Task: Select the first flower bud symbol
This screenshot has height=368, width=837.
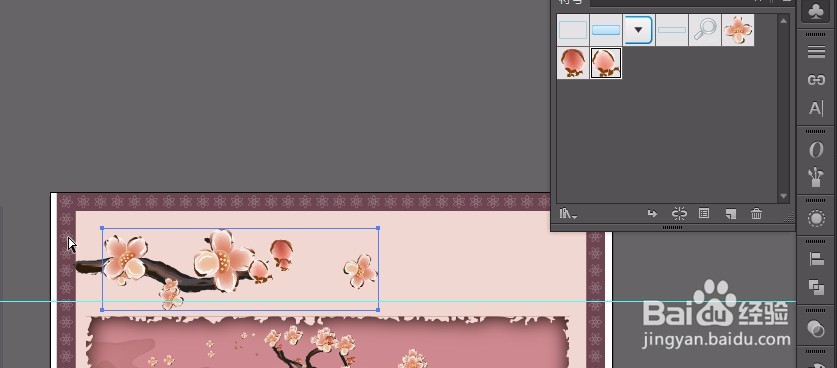Action: click(x=573, y=63)
